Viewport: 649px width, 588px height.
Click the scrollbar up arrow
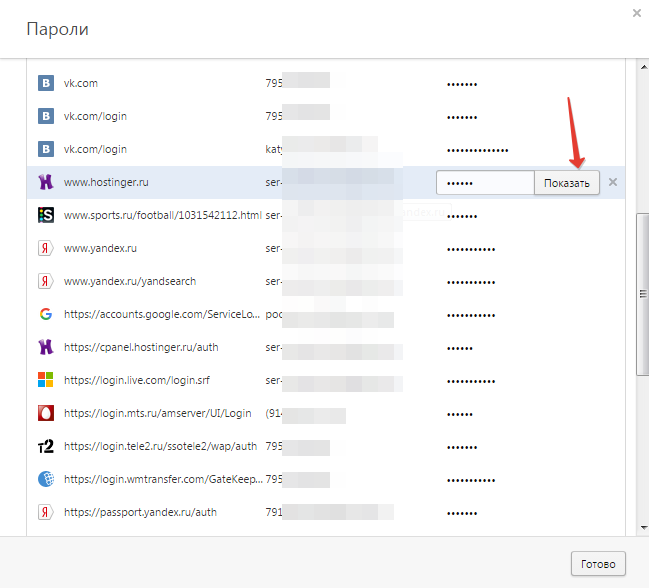coord(644,67)
